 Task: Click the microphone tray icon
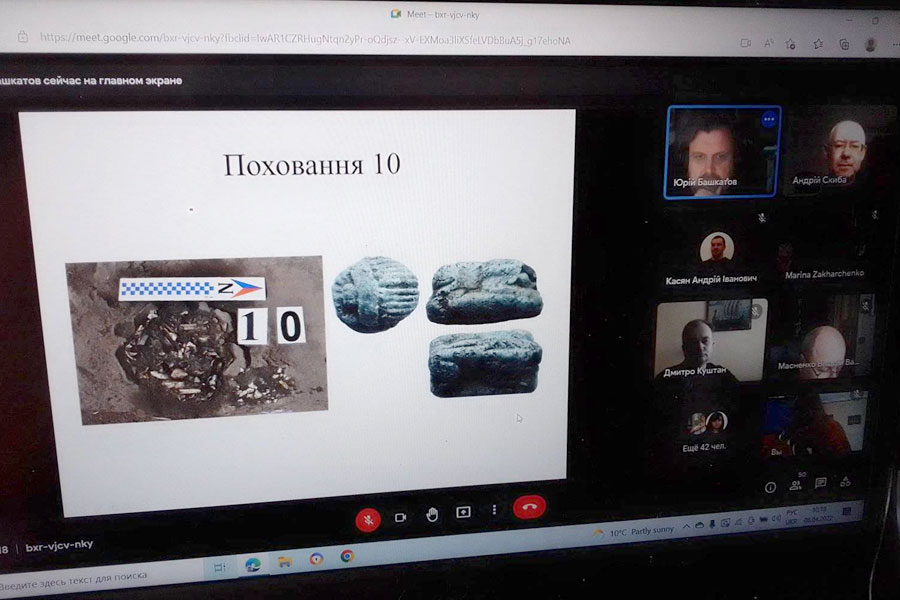(712, 524)
